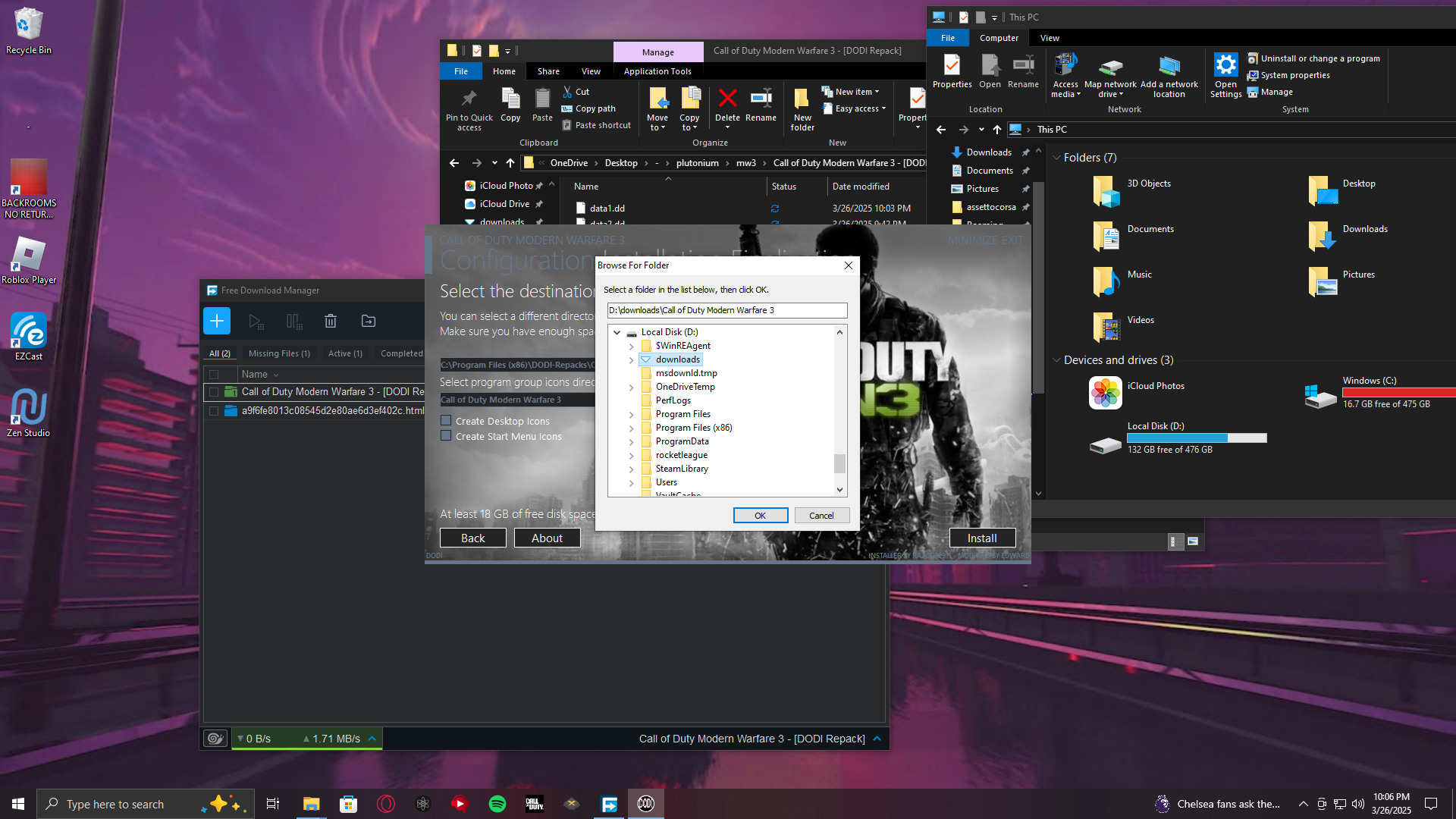
Task: Click Open Settings gear in This PC ribbon
Action: point(1225,65)
